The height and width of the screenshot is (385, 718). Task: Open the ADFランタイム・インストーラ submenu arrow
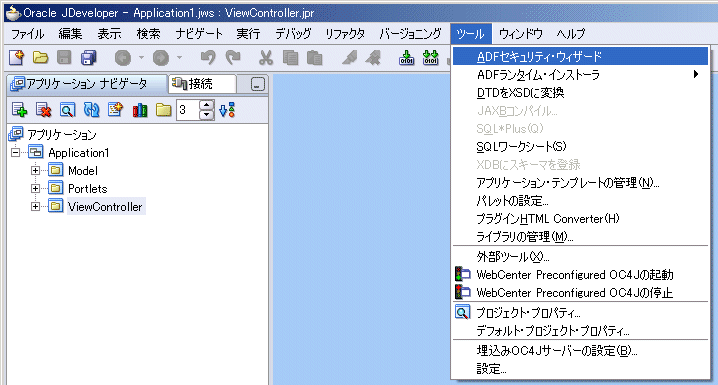click(x=696, y=74)
